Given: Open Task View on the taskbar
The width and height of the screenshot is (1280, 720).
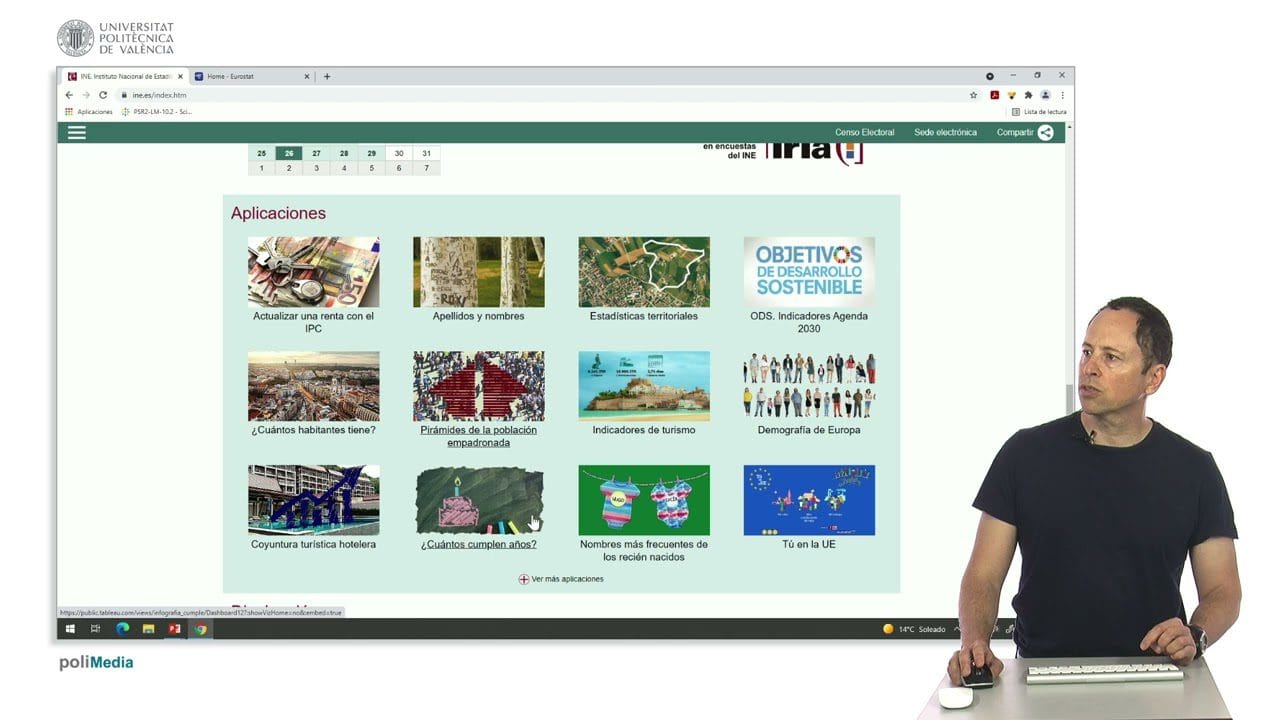Looking at the screenshot, I should tap(96, 629).
